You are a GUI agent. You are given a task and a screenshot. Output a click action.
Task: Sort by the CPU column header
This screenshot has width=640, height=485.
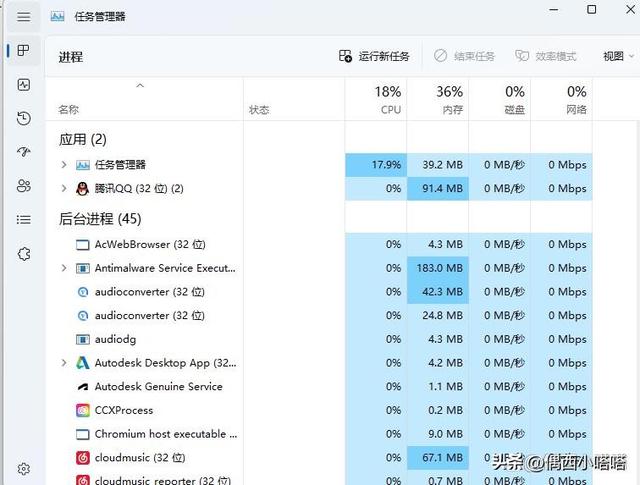376,99
